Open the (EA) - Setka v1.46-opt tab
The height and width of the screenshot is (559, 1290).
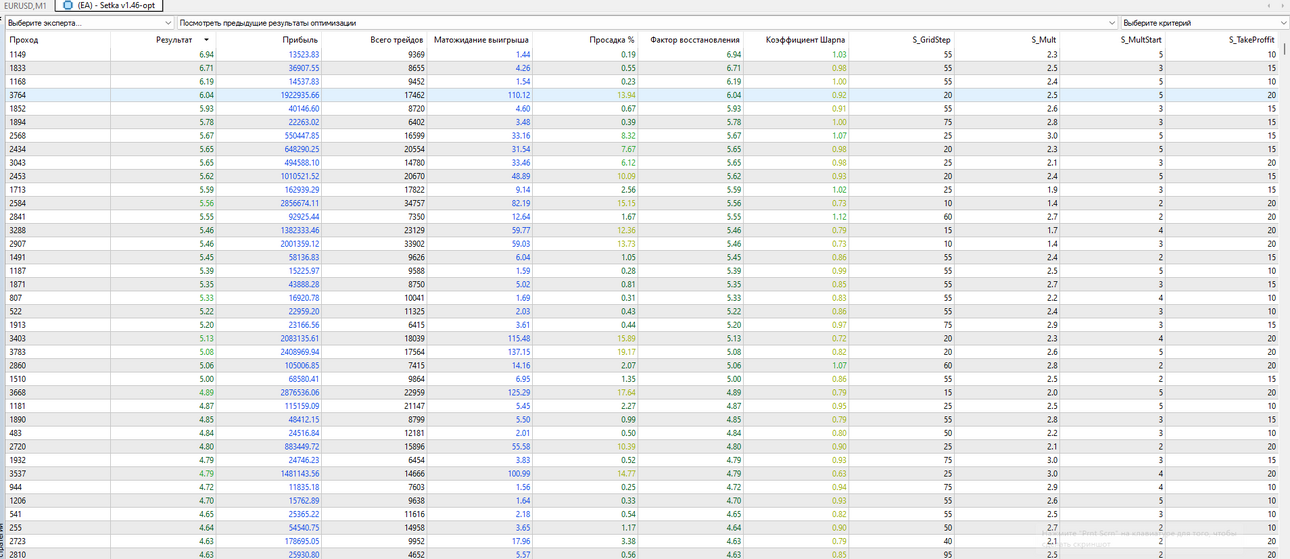click(x=108, y=5)
